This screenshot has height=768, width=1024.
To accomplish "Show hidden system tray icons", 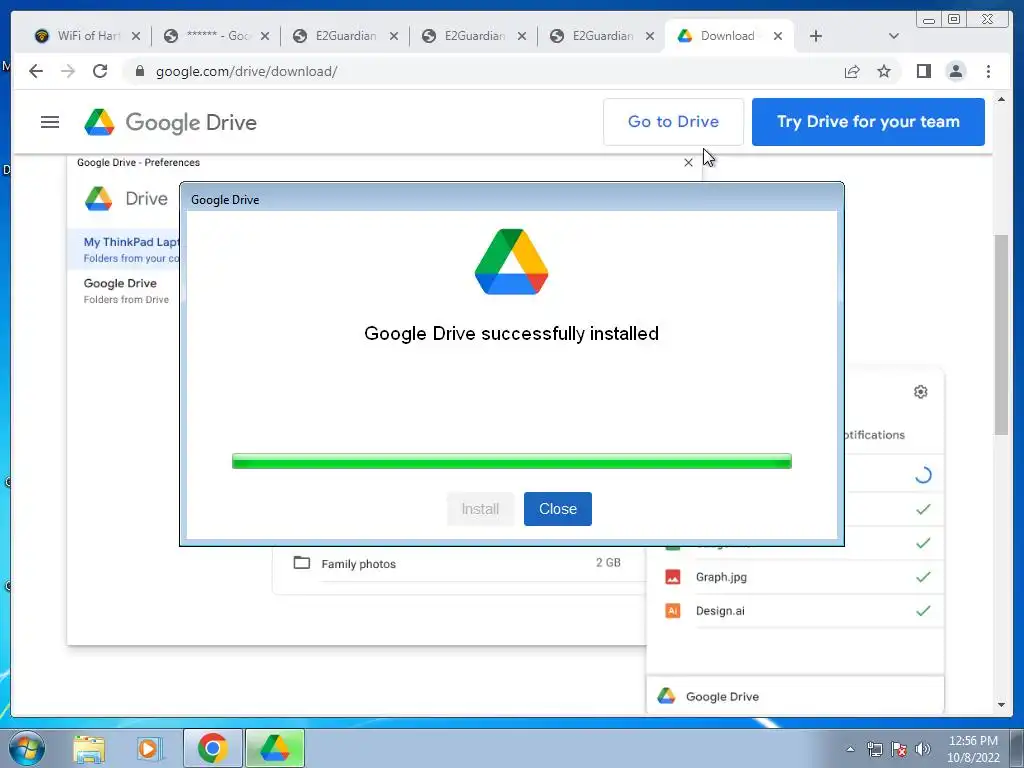I will [850, 749].
